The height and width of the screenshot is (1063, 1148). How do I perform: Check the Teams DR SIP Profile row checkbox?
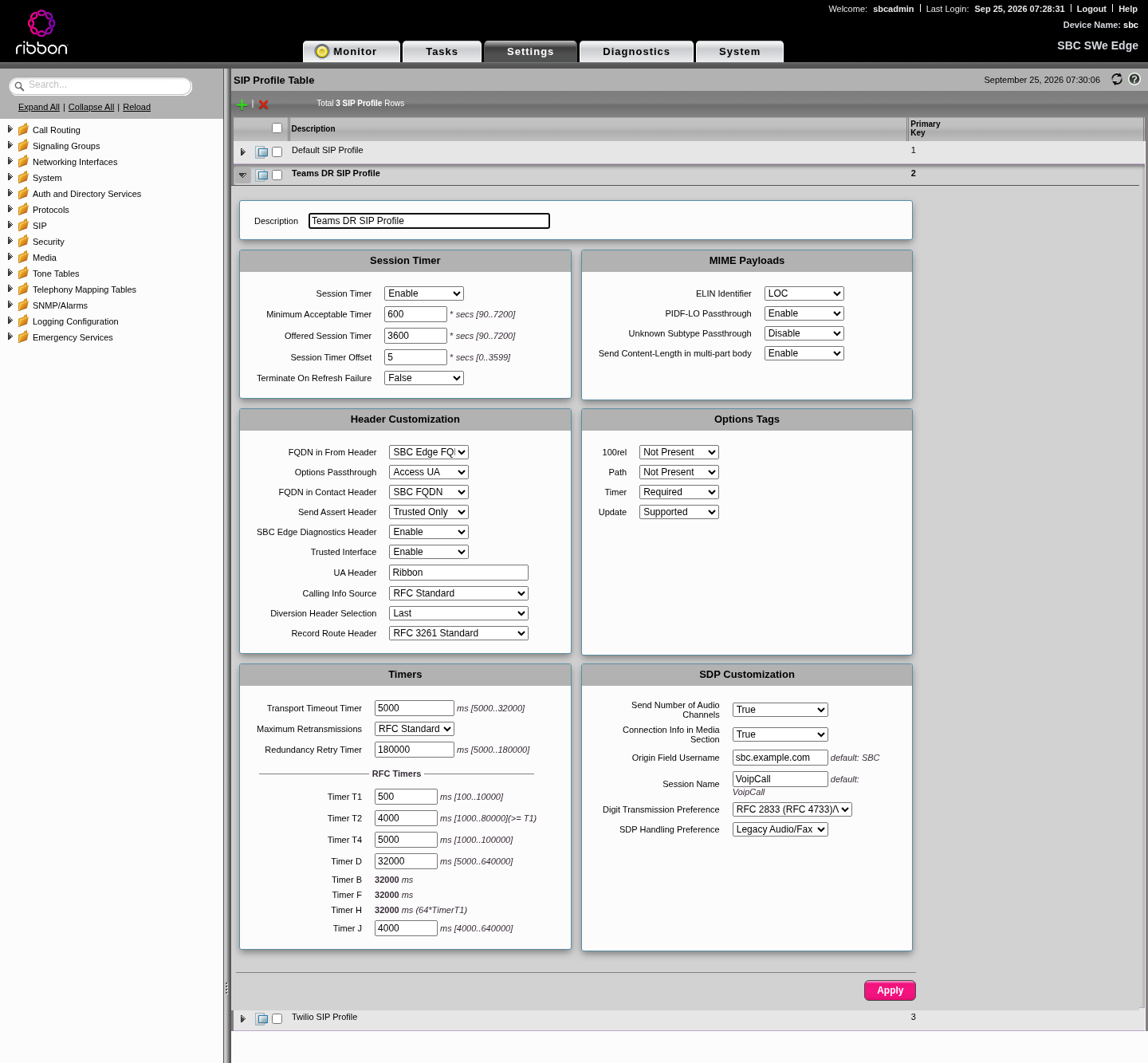(277, 175)
